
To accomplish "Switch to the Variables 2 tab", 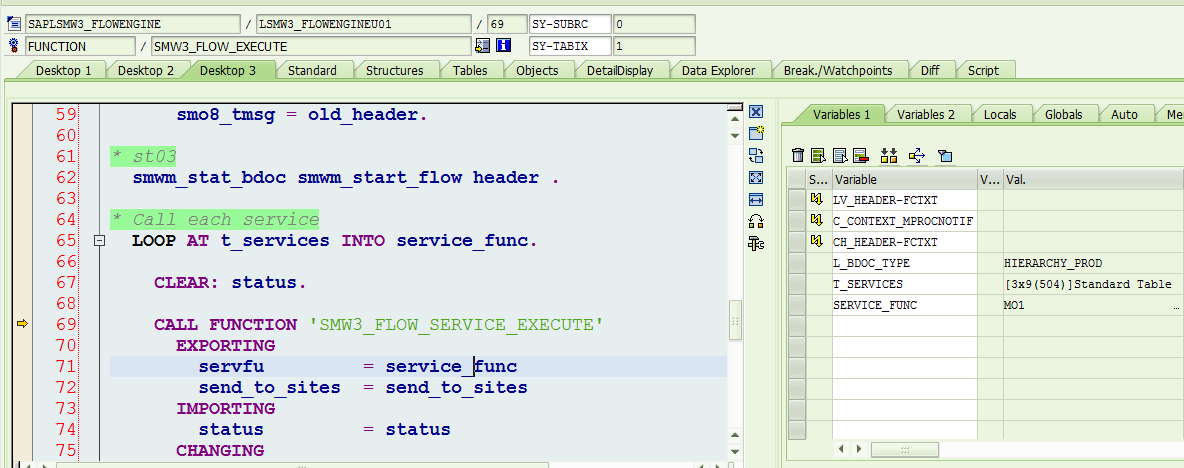I will coord(925,115).
